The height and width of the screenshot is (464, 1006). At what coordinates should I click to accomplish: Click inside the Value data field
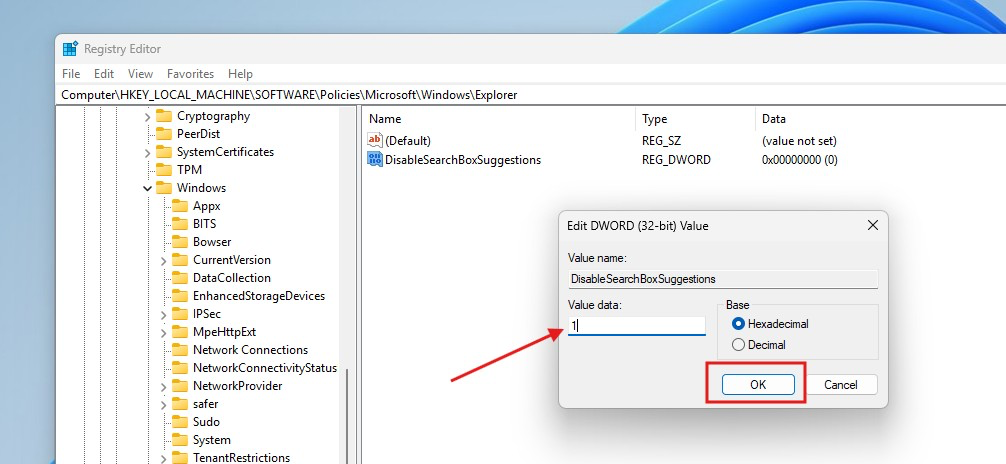(636, 326)
